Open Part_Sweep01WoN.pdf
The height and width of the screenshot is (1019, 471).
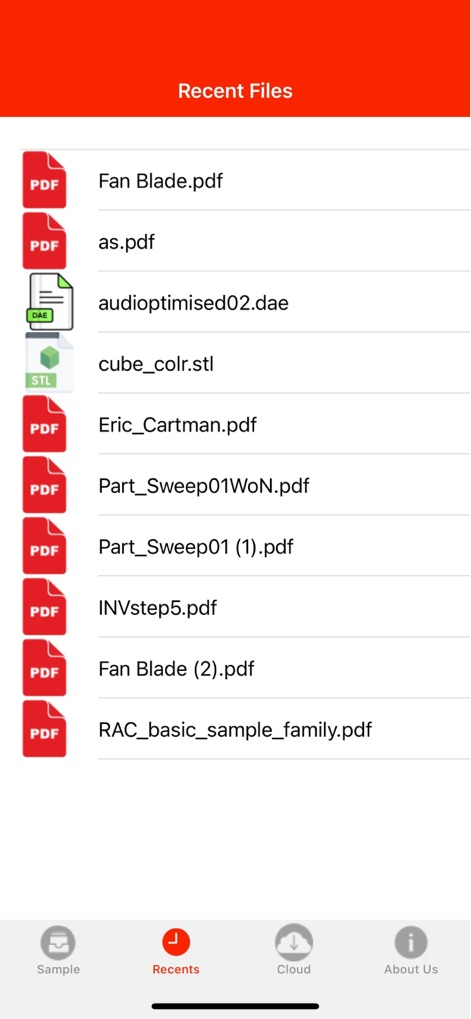204,485
